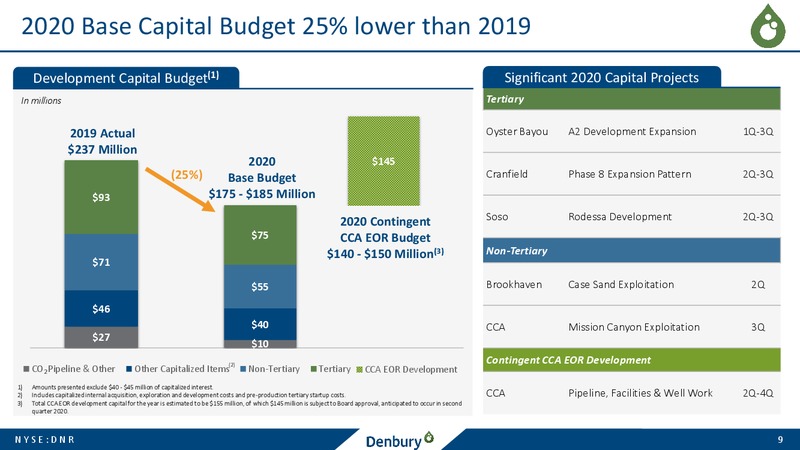Click the gray CO2 Pipeline & Other legend swatch
The width and height of the screenshot is (800, 450).
click(26, 369)
